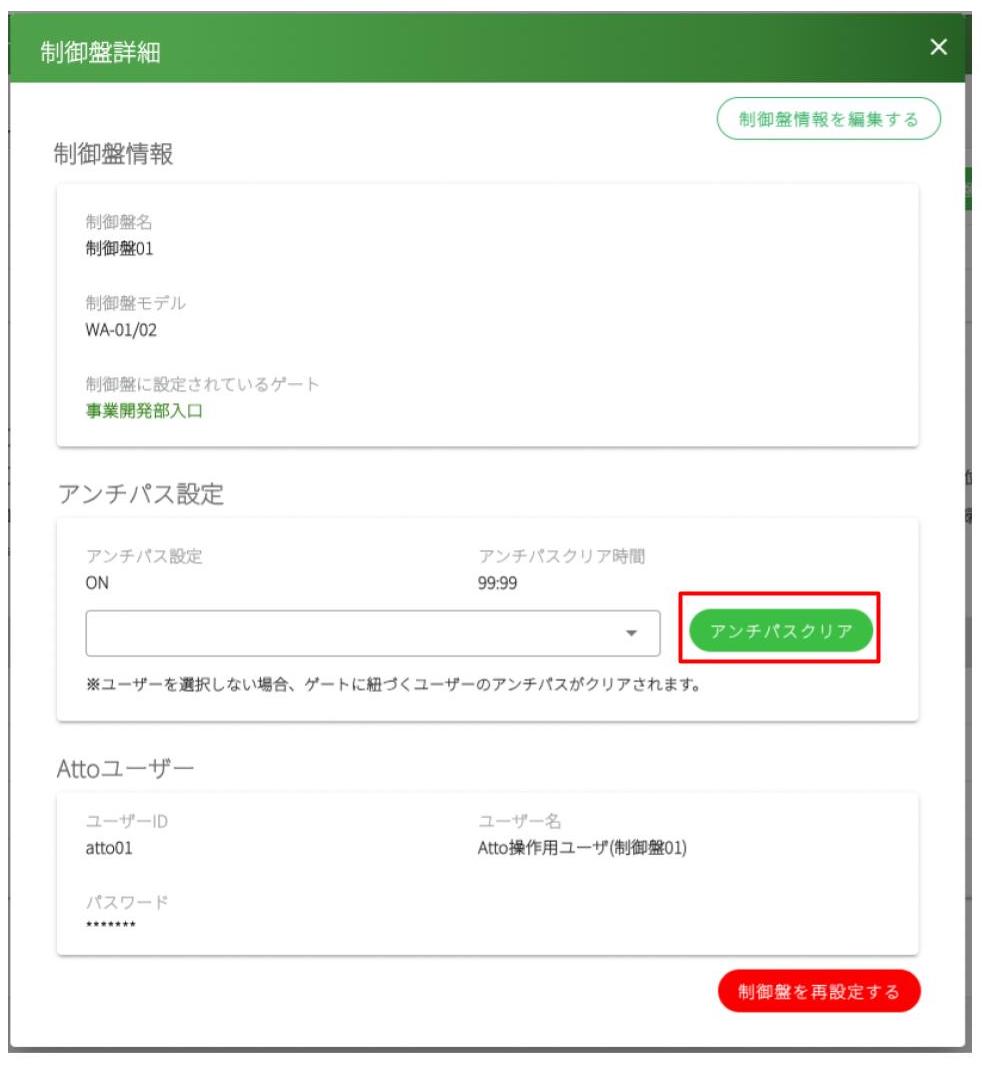
Task: Click the 制御盤名 label
Action: coord(118,222)
